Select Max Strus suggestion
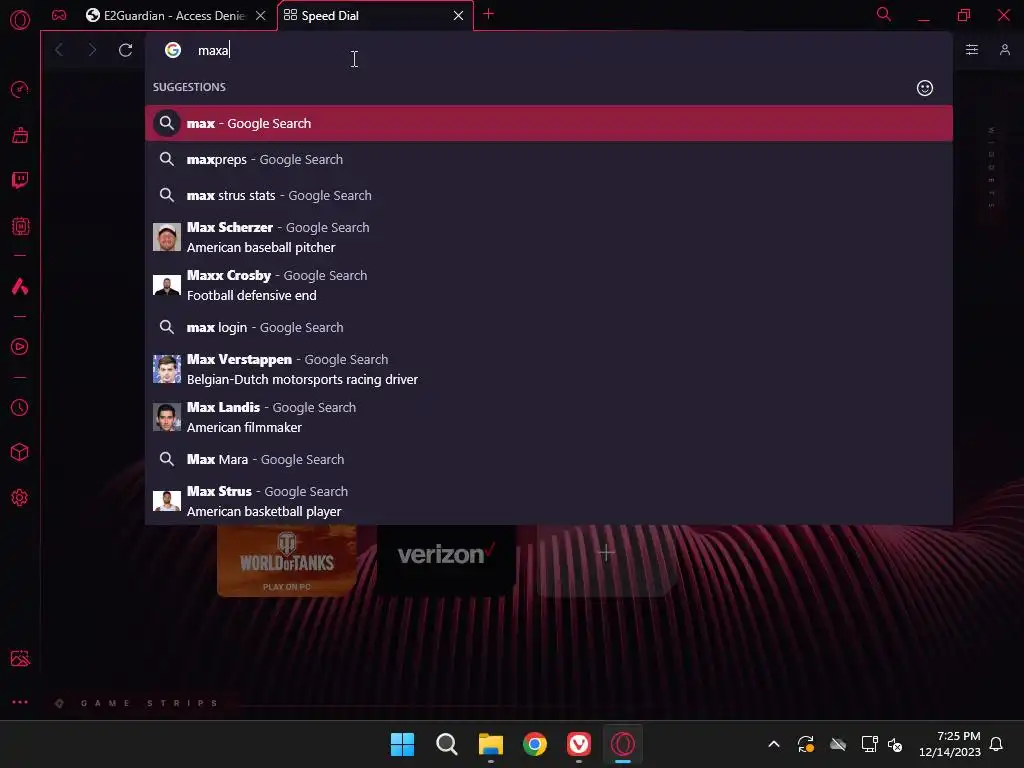The image size is (1024, 768). (549, 501)
